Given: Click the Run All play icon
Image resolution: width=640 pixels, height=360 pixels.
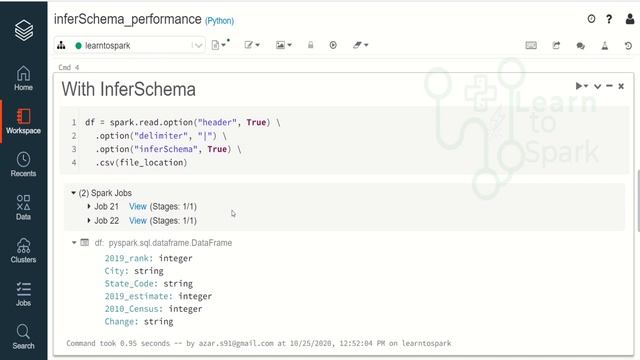Looking at the screenshot, I should click(333, 45).
